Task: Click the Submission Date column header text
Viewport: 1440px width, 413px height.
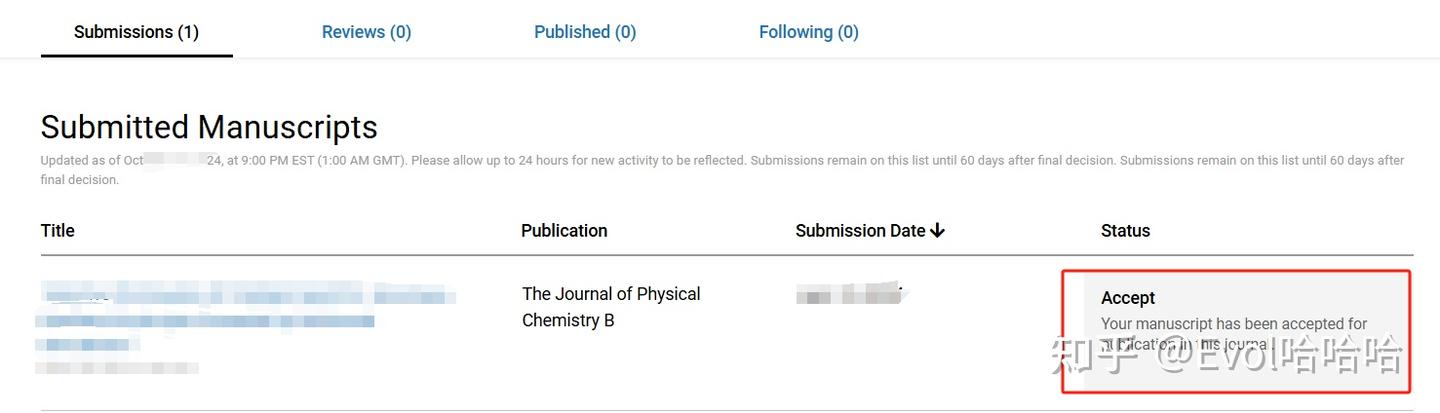Action: tap(860, 231)
